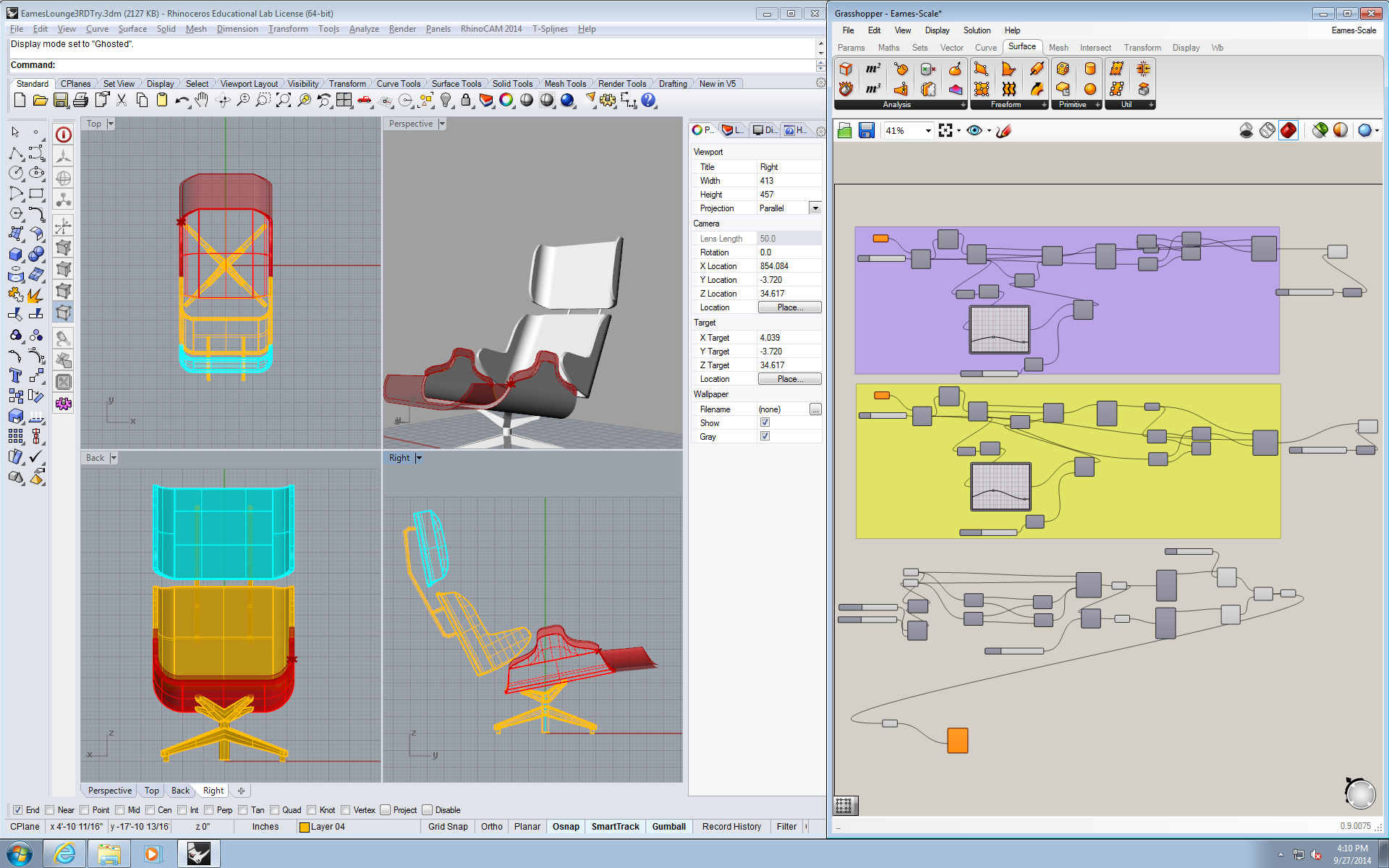Screen dimensions: 1389x868
Task: Click the Undo arrow icon
Action: tap(181, 101)
